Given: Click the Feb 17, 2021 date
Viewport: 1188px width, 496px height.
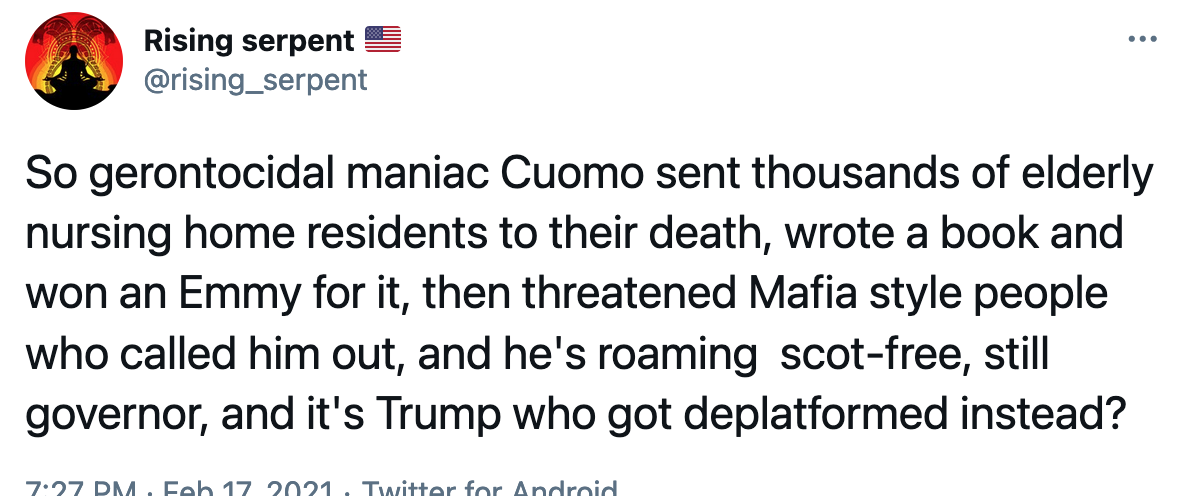Looking at the screenshot, I should click(x=249, y=487).
